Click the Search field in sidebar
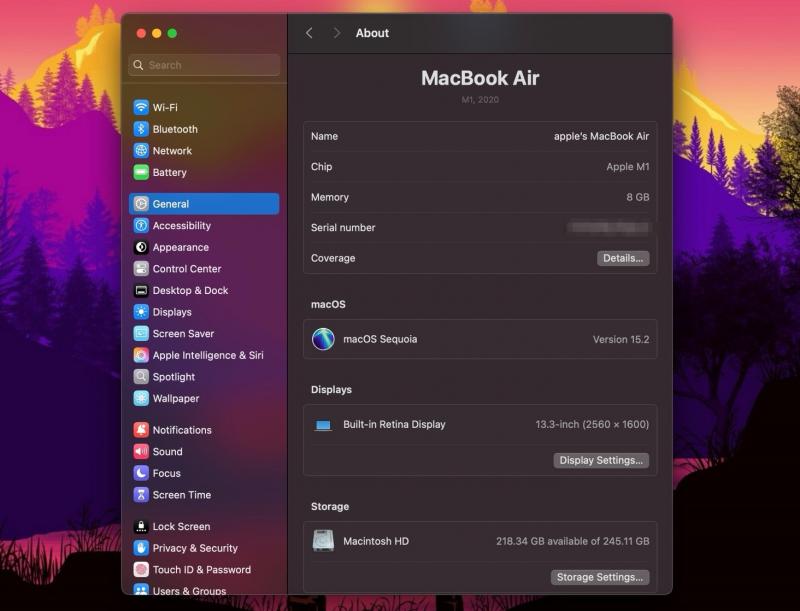This screenshot has width=800, height=611. pyautogui.click(x=204, y=65)
